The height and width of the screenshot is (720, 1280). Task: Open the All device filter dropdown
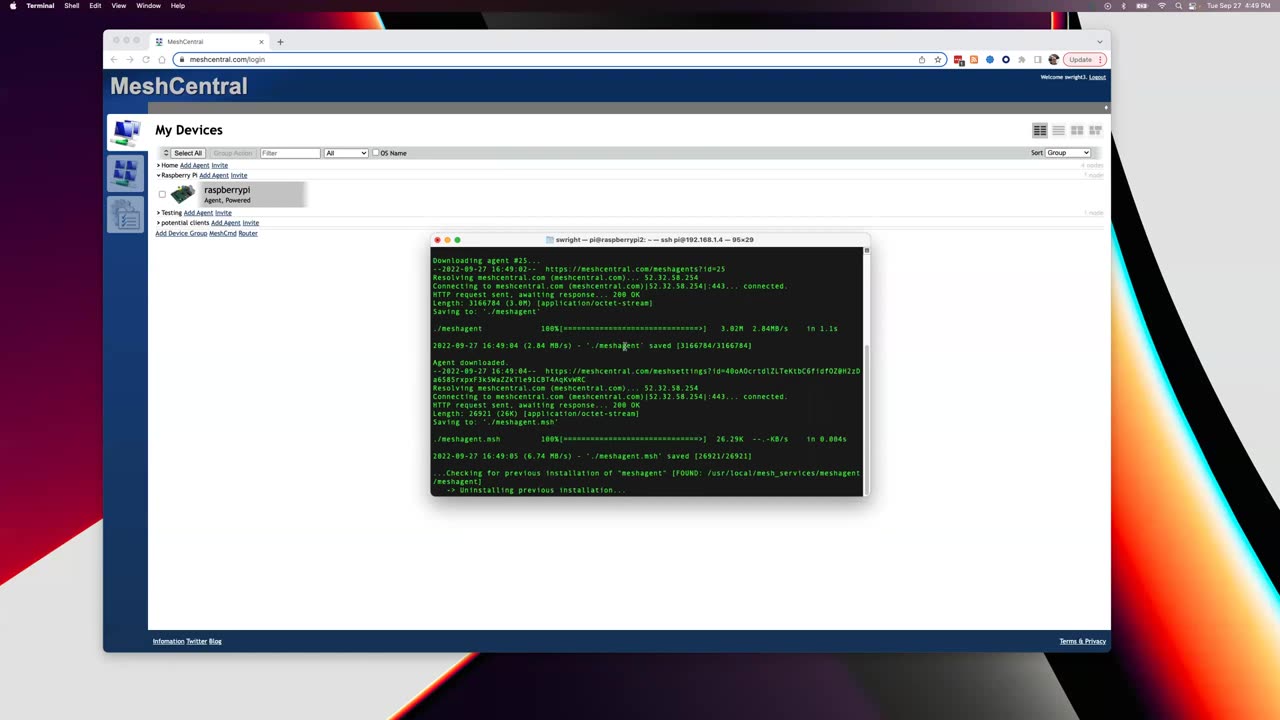click(x=346, y=153)
